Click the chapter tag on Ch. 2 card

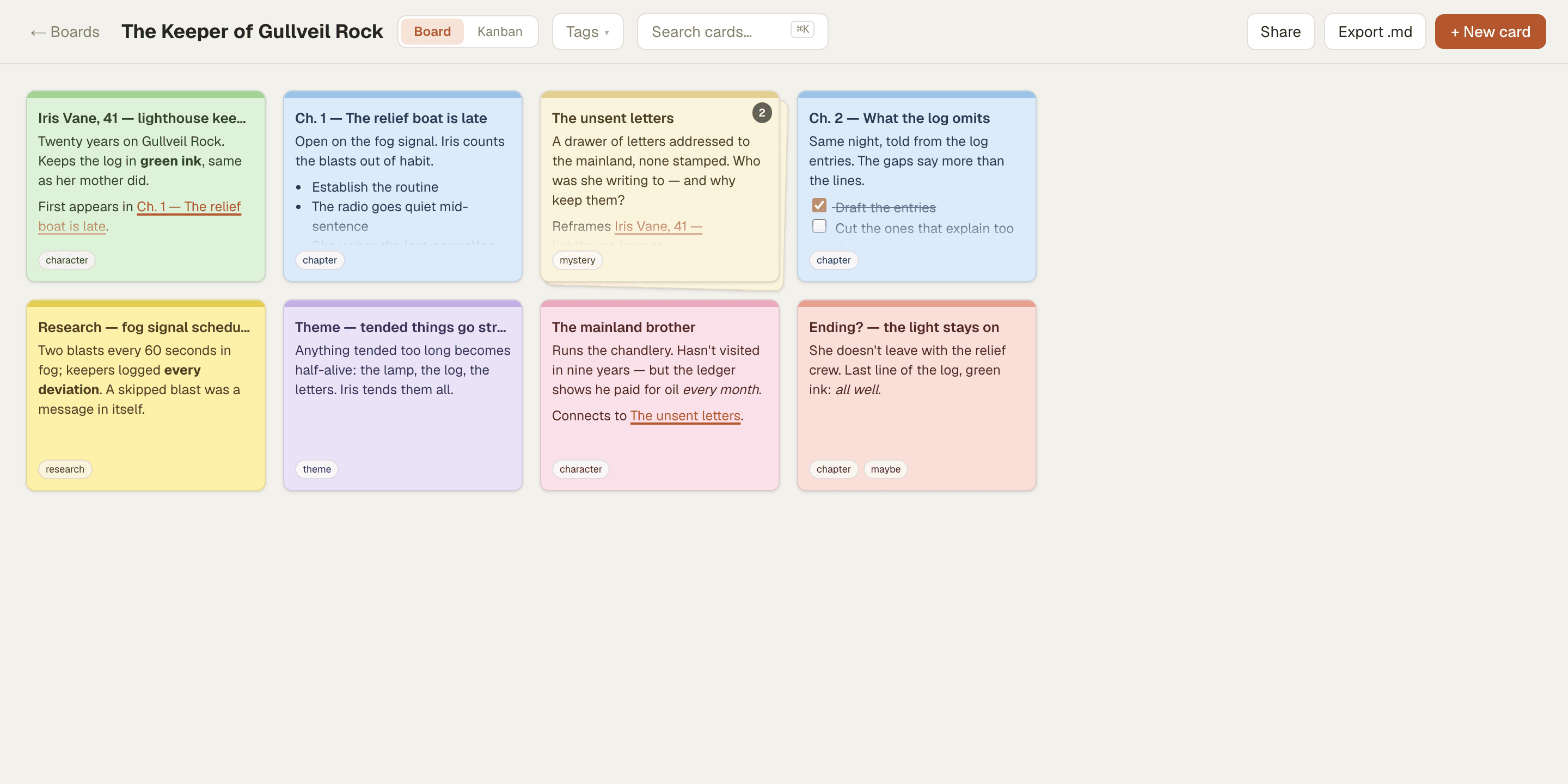(x=834, y=261)
